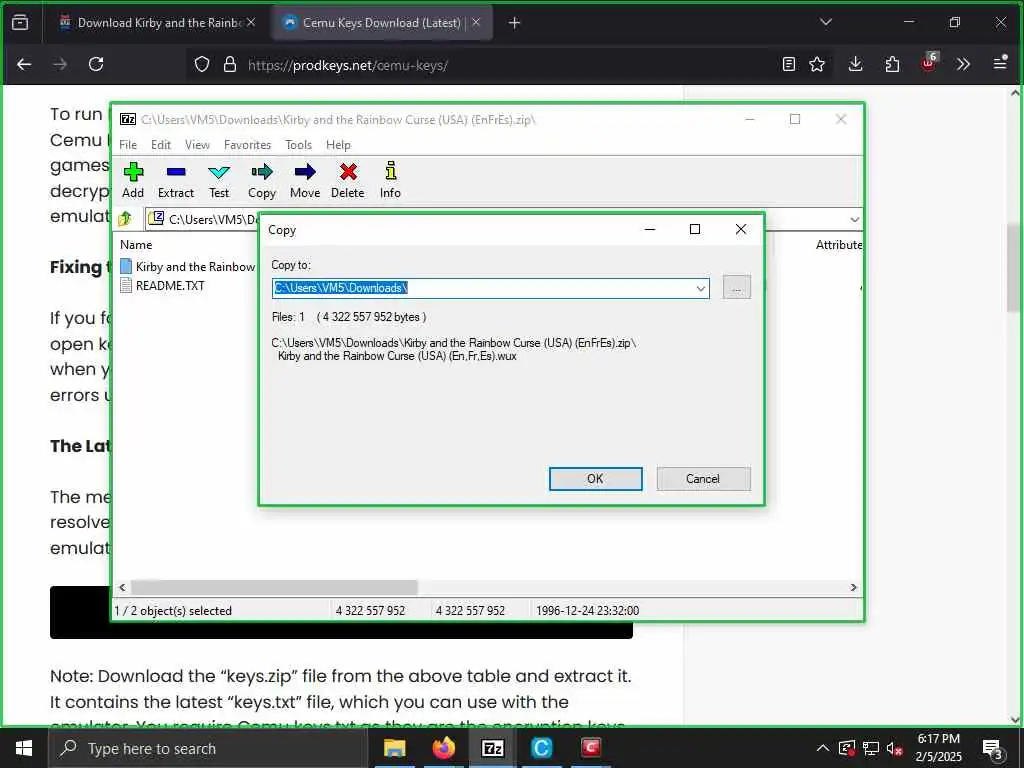The width and height of the screenshot is (1024, 768).
Task: Click the Firefox View icon at tab bar start
Action: [x=20, y=23]
